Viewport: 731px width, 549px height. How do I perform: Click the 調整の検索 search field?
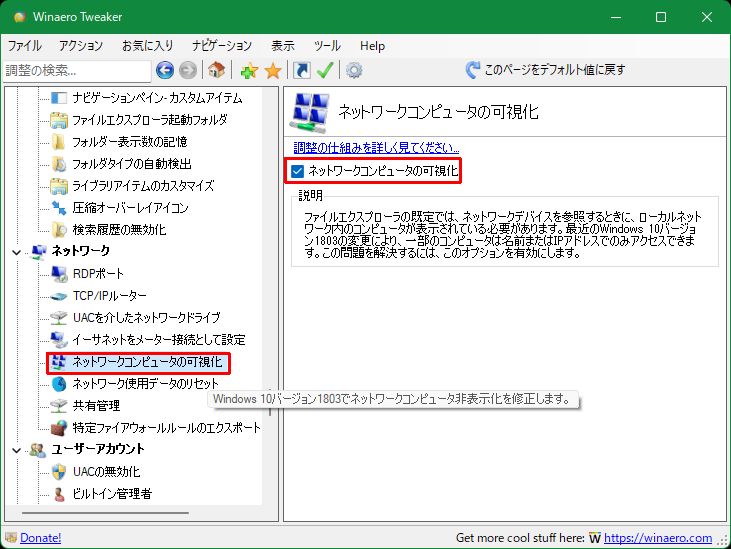pyautogui.click(x=77, y=71)
